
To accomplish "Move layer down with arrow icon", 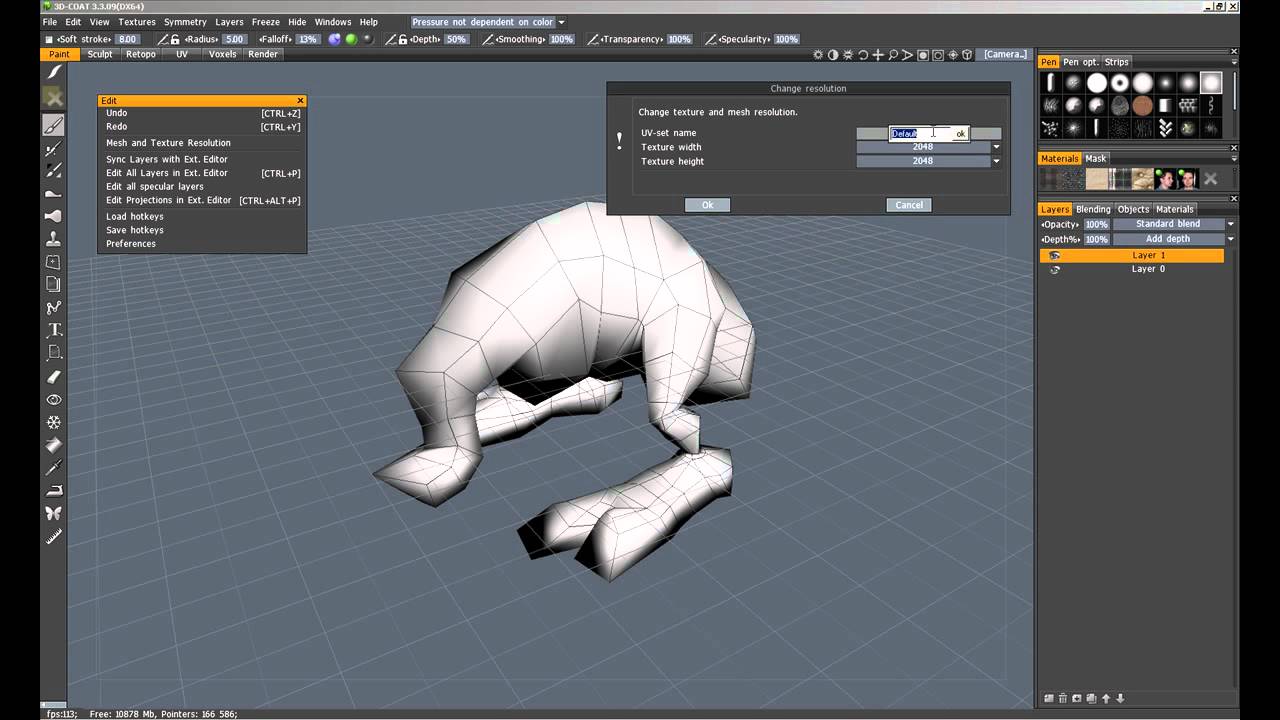I will (1120, 698).
